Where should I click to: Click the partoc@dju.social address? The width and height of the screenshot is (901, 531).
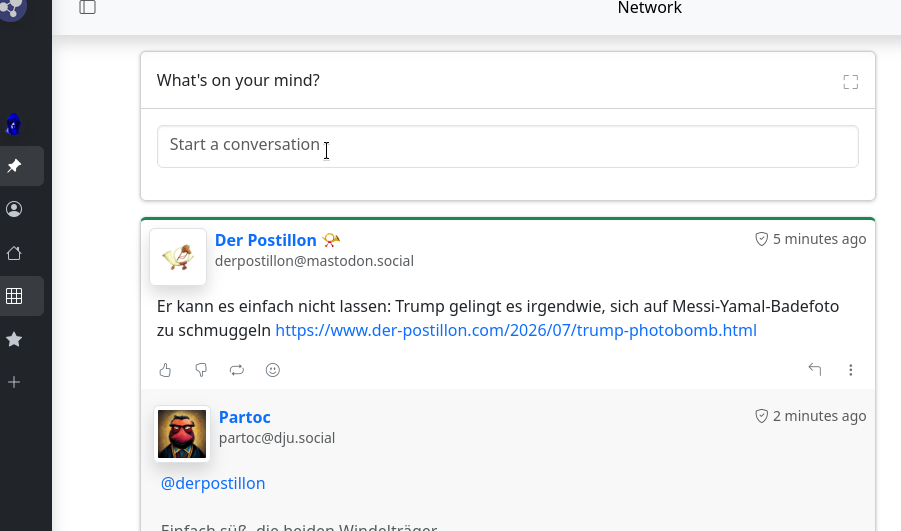click(277, 438)
